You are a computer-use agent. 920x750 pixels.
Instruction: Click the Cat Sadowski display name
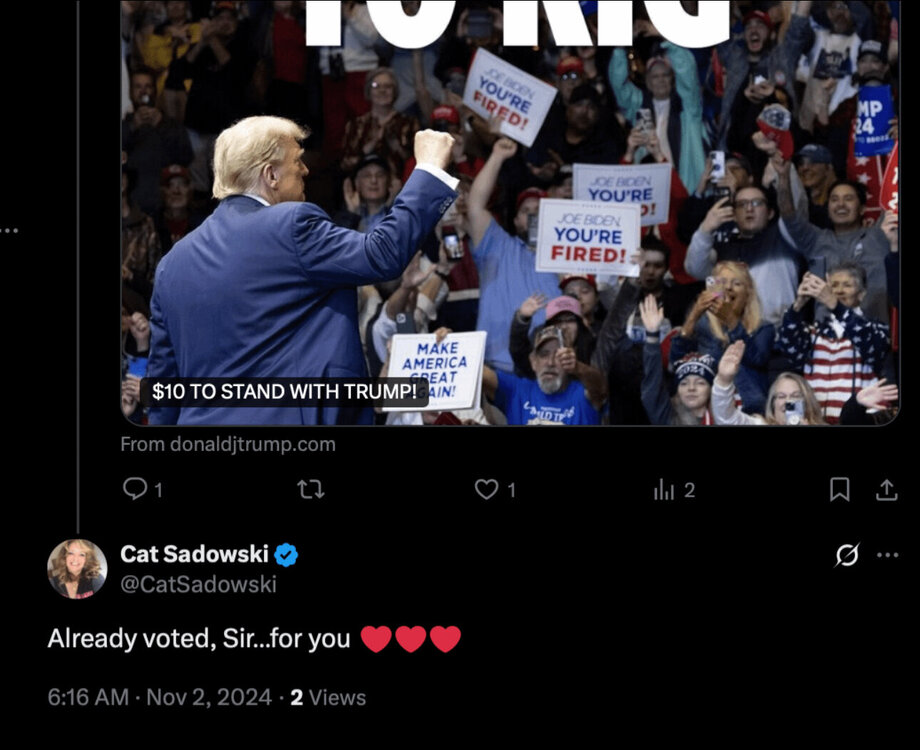[196, 554]
